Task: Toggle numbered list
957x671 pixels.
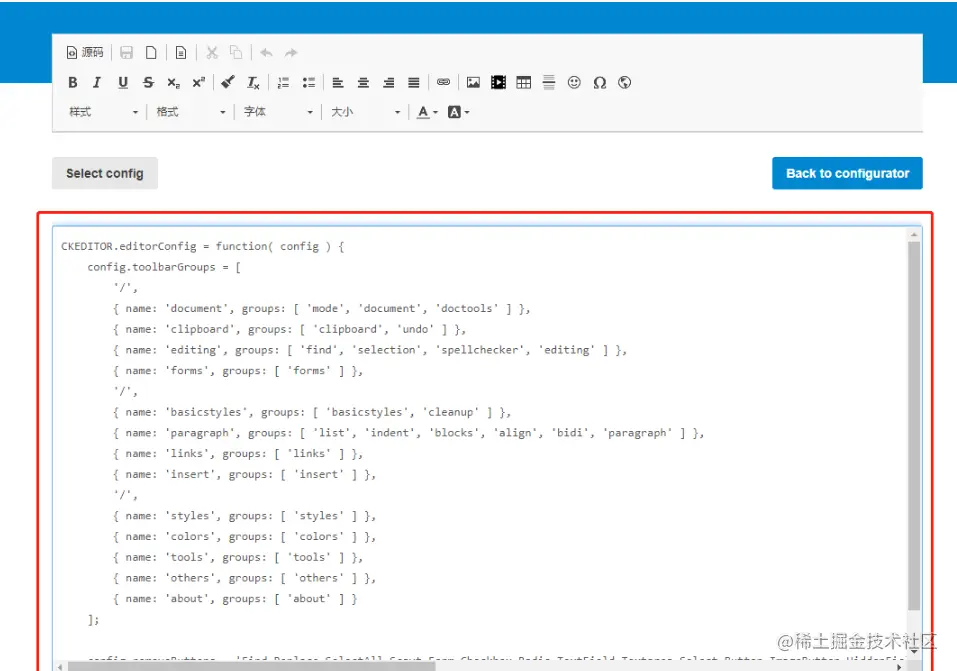Action: 283,82
